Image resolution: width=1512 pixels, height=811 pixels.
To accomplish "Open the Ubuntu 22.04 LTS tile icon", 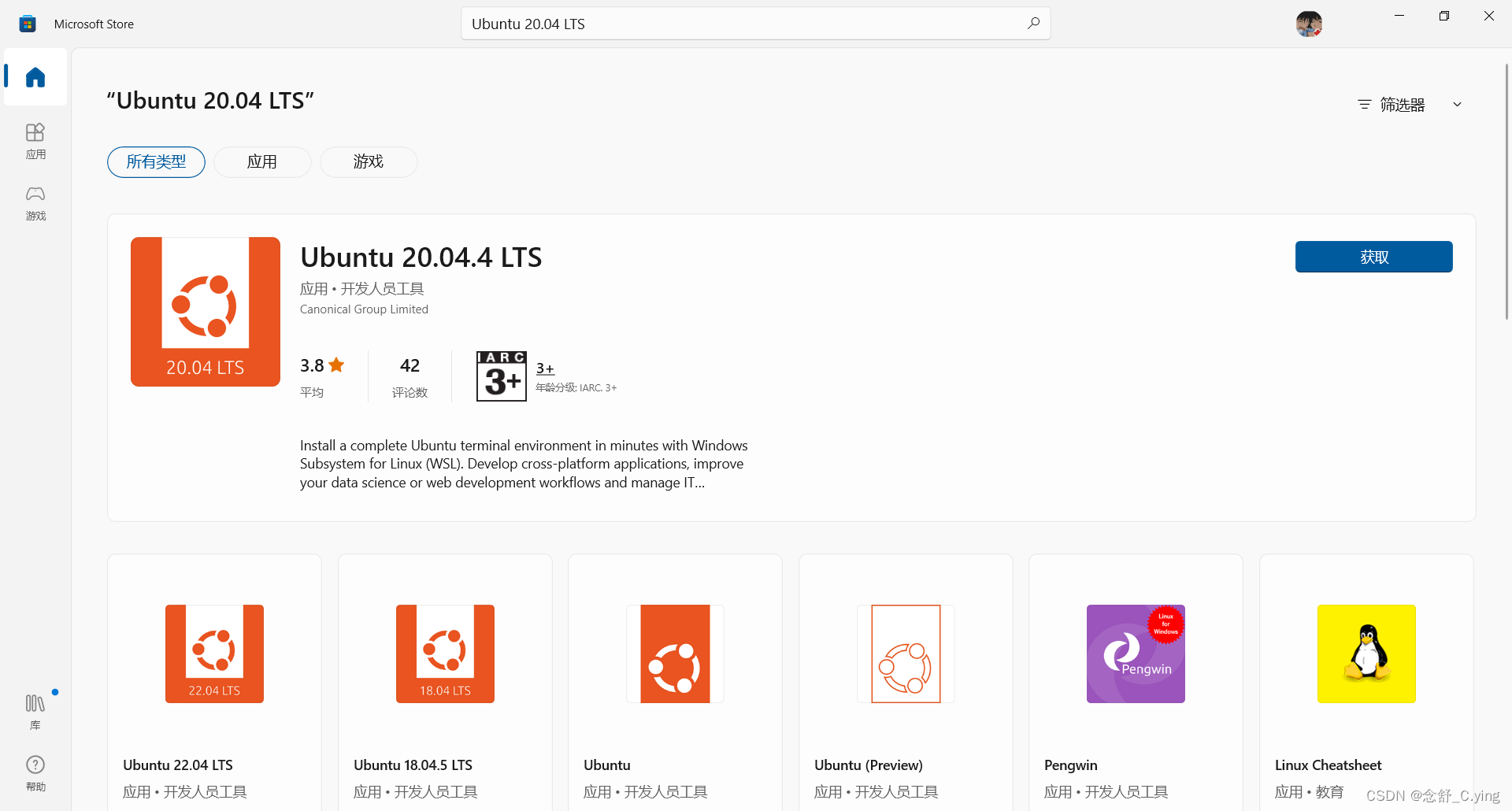I will pyautogui.click(x=214, y=654).
